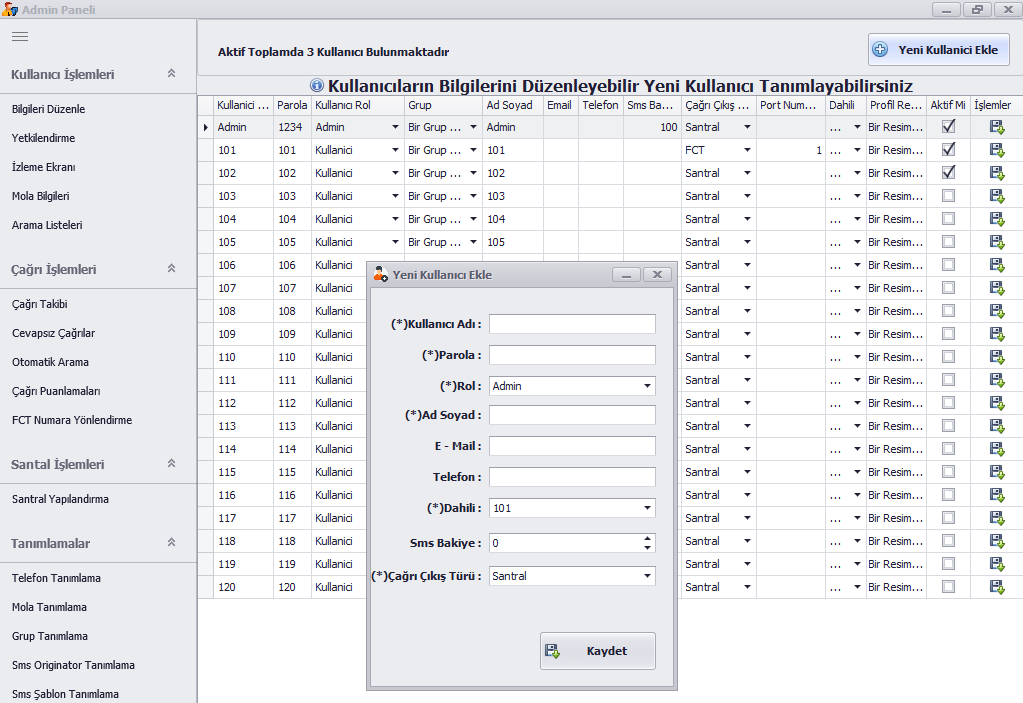The width and height of the screenshot is (1023, 703).
Task: Increase Sms Bakiye with up arrow
Action: pos(648,538)
